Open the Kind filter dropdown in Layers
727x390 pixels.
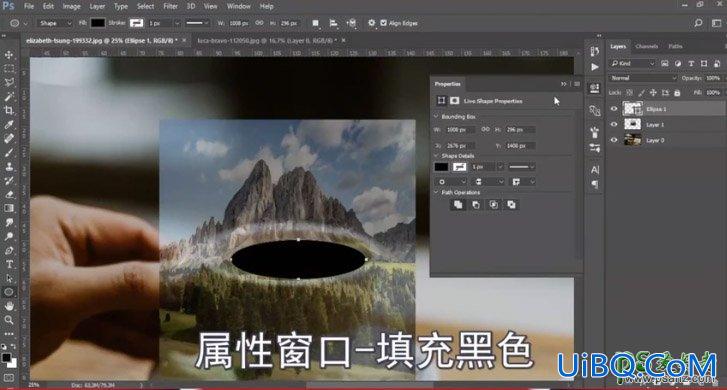[632, 63]
